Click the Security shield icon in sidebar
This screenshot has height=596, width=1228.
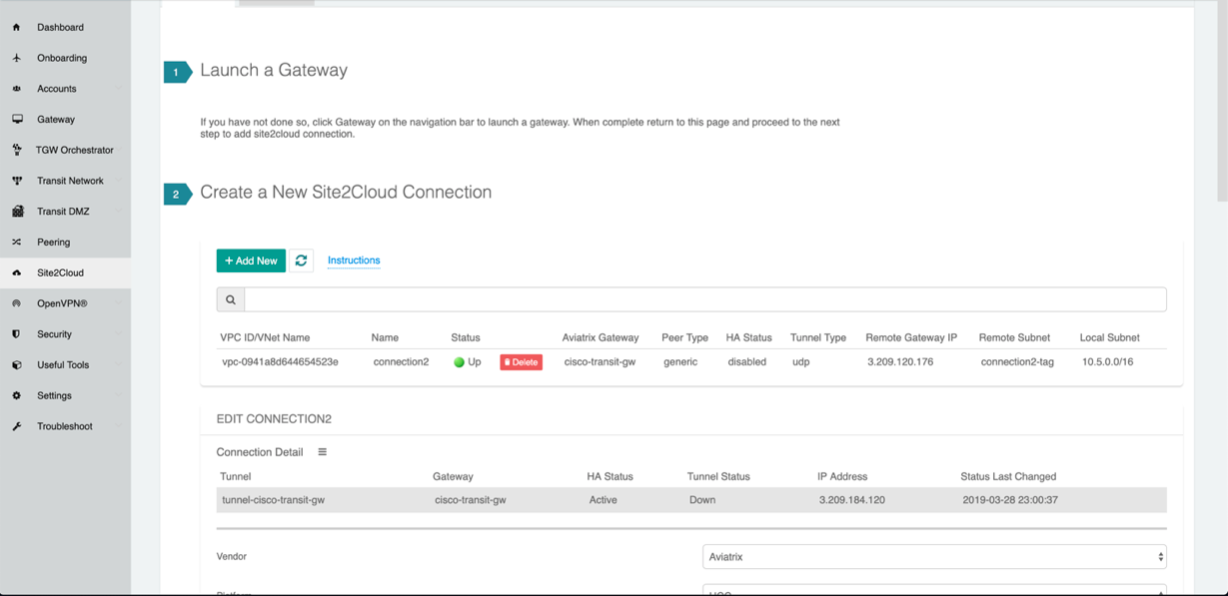[17, 334]
